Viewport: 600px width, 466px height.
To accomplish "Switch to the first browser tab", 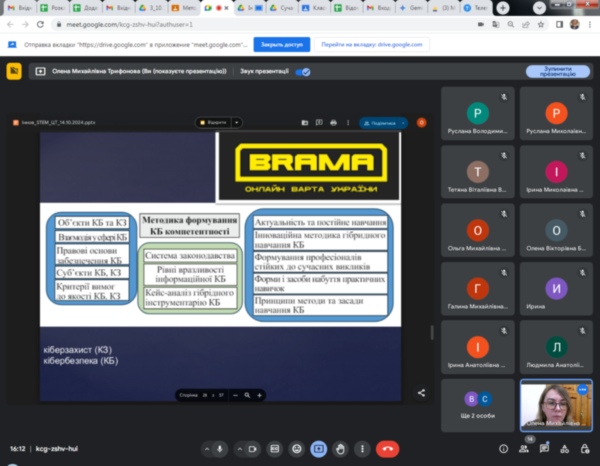I will click(x=23, y=7).
